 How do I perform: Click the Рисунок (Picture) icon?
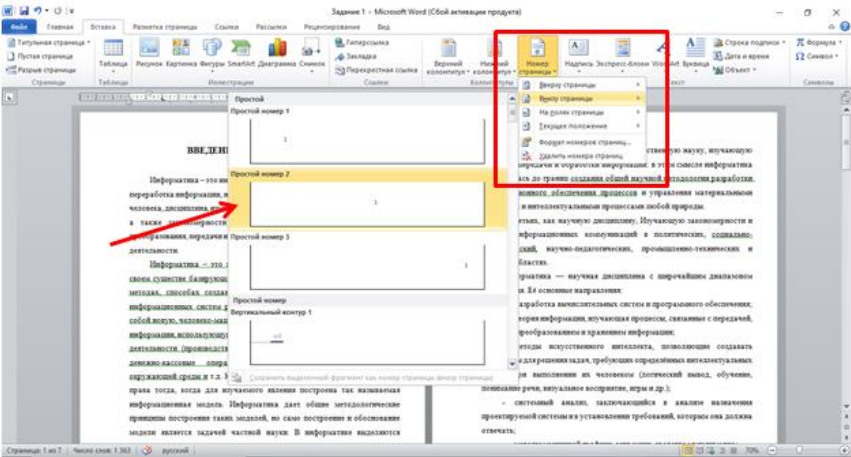[x=149, y=56]
